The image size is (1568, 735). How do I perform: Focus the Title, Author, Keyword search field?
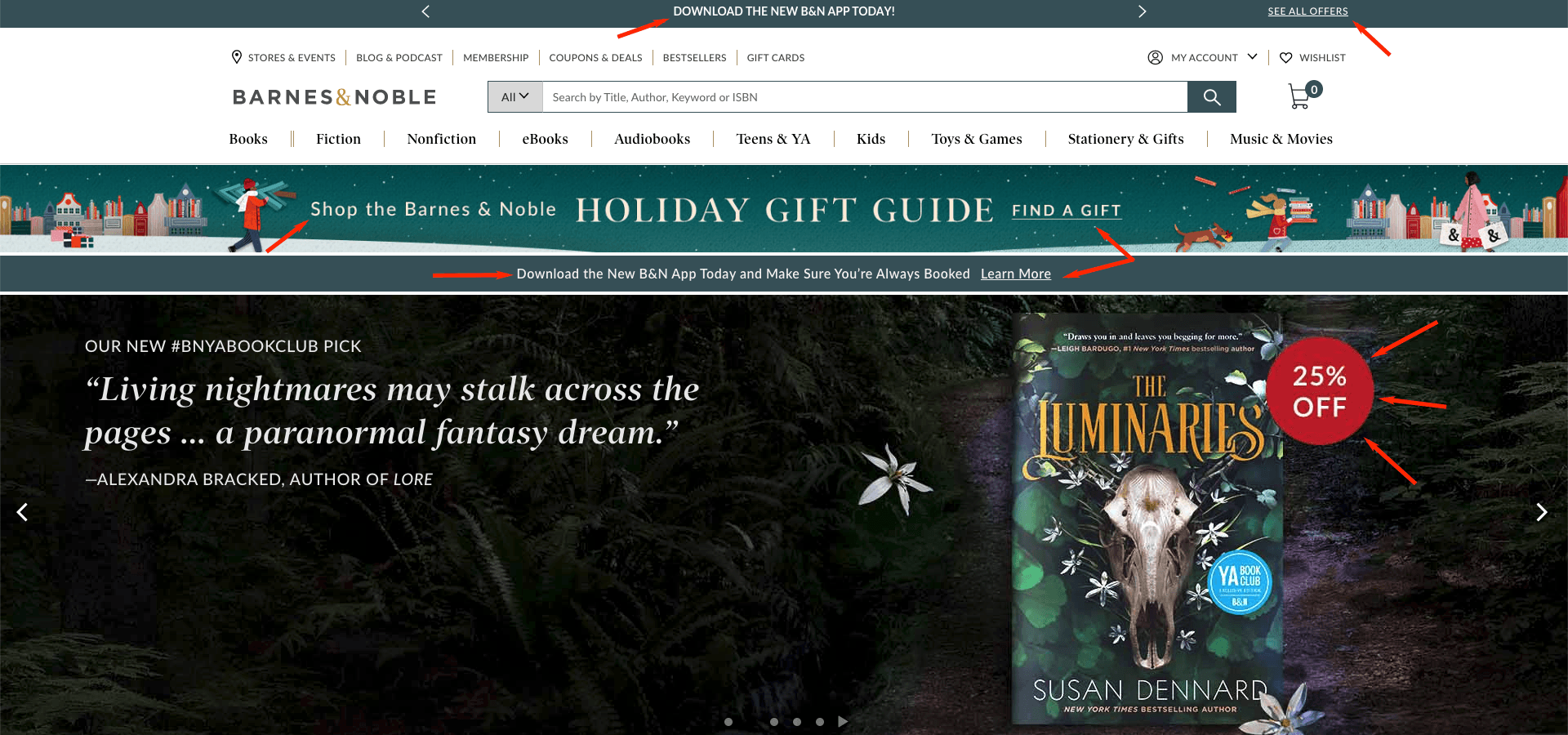pyautogui.click(x=864, y=97)
